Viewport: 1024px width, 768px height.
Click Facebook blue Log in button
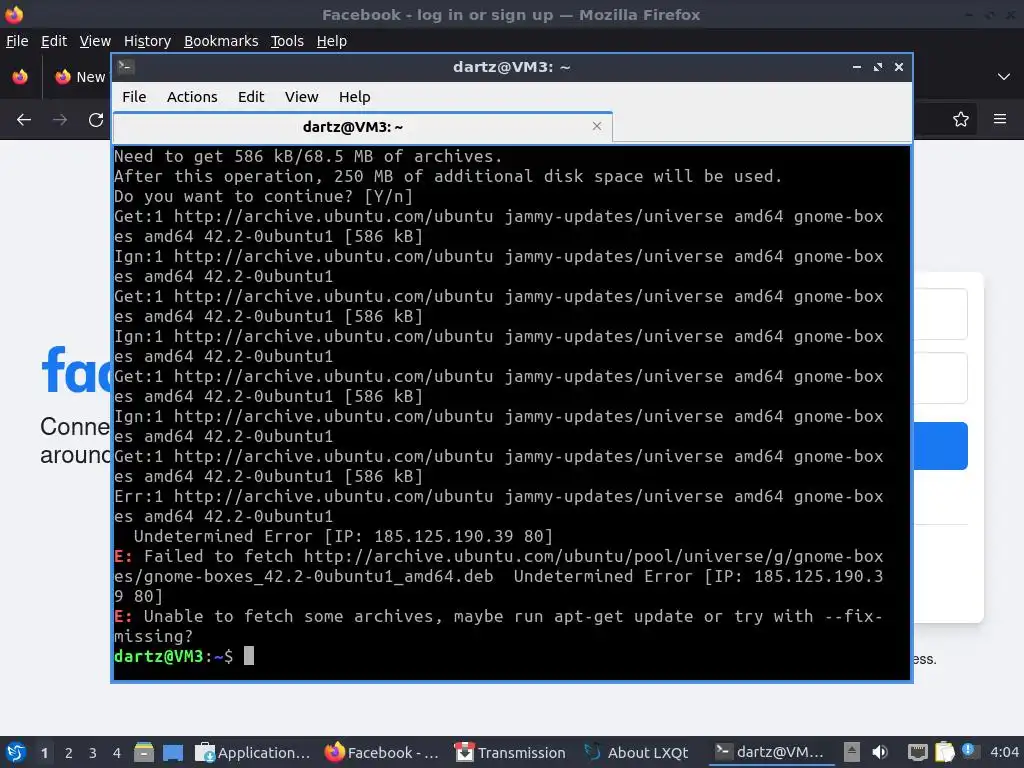click(x=940, y=445)
